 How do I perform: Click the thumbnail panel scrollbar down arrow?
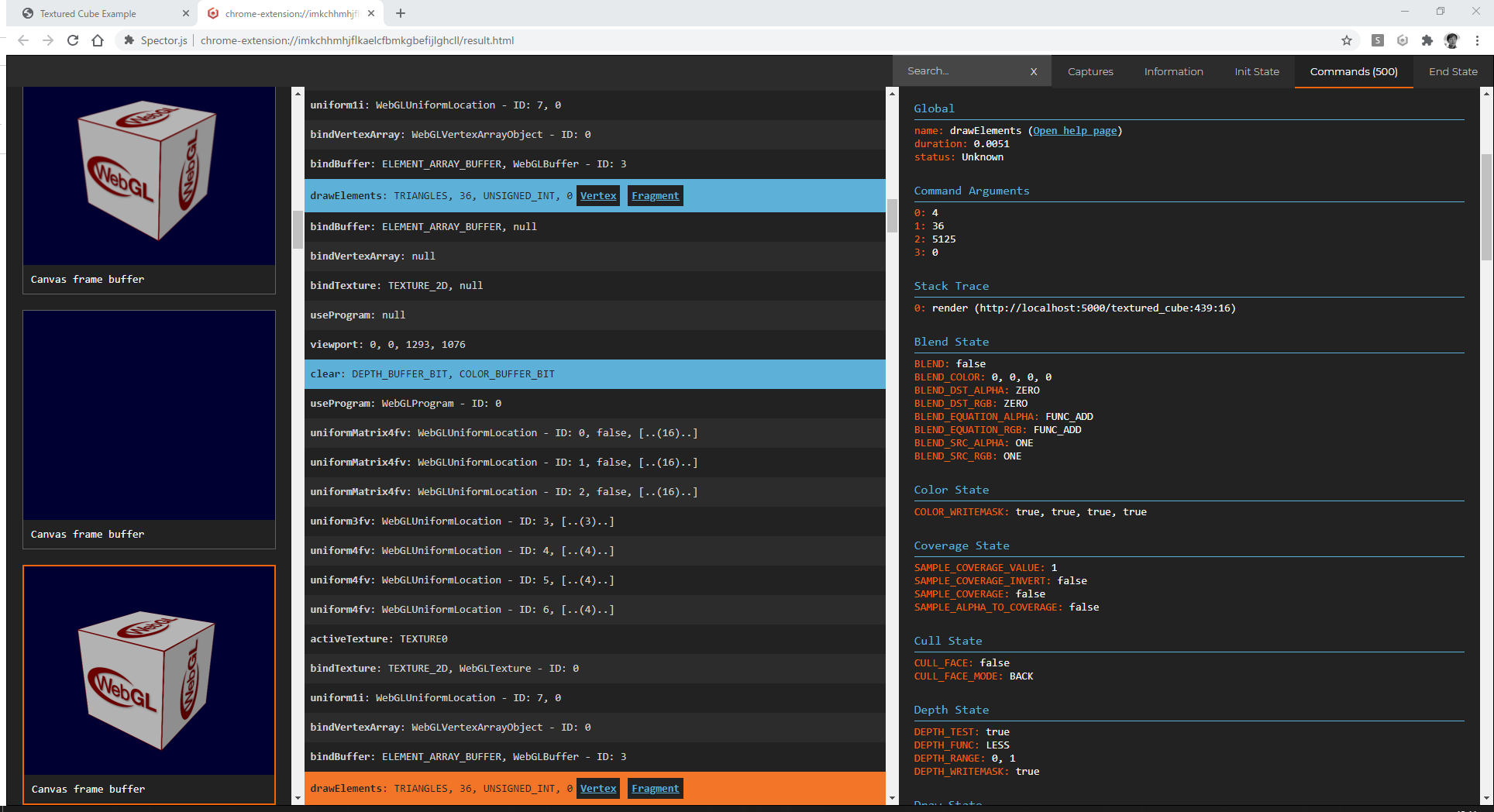[298, 798]
